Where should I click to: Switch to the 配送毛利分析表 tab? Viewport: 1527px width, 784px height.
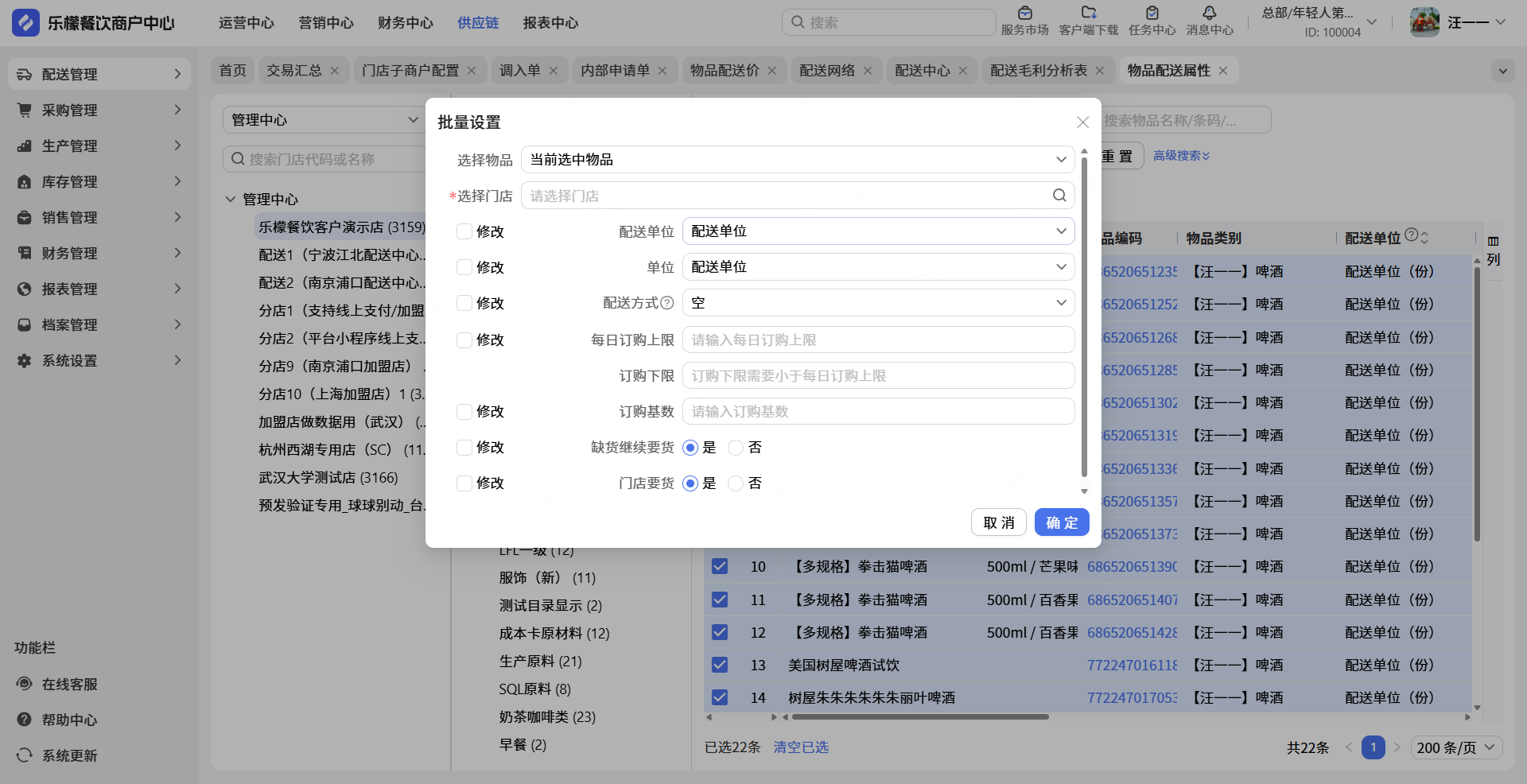click(x=1038, y=71)
